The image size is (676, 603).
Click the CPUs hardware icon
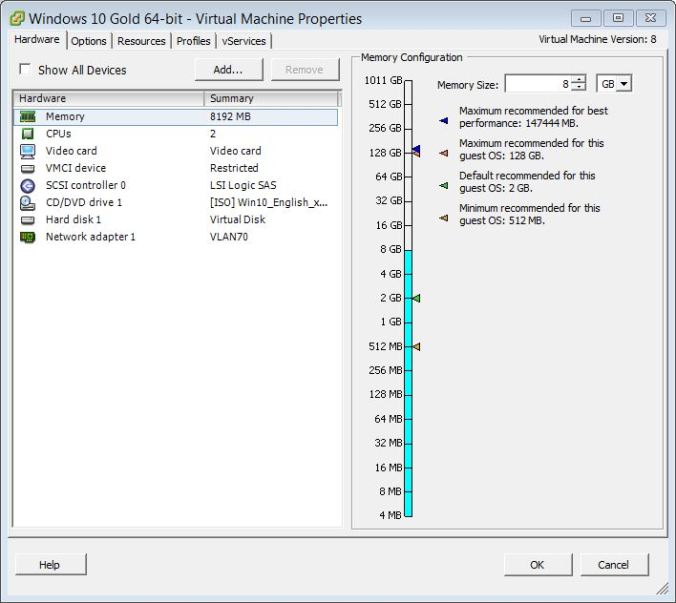28,134
